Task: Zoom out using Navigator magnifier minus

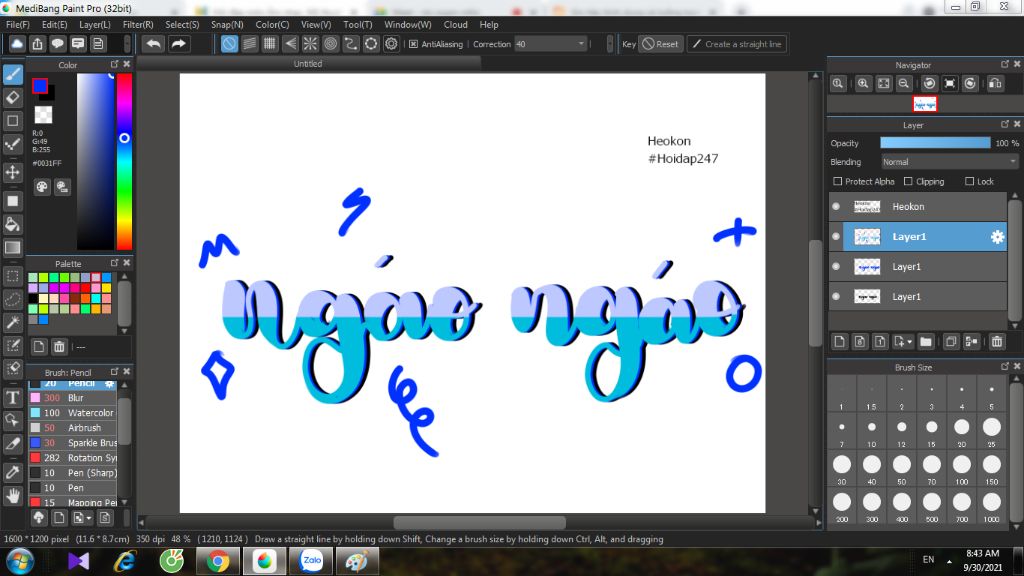Action: pyautogui.click(x=904, y=84)
